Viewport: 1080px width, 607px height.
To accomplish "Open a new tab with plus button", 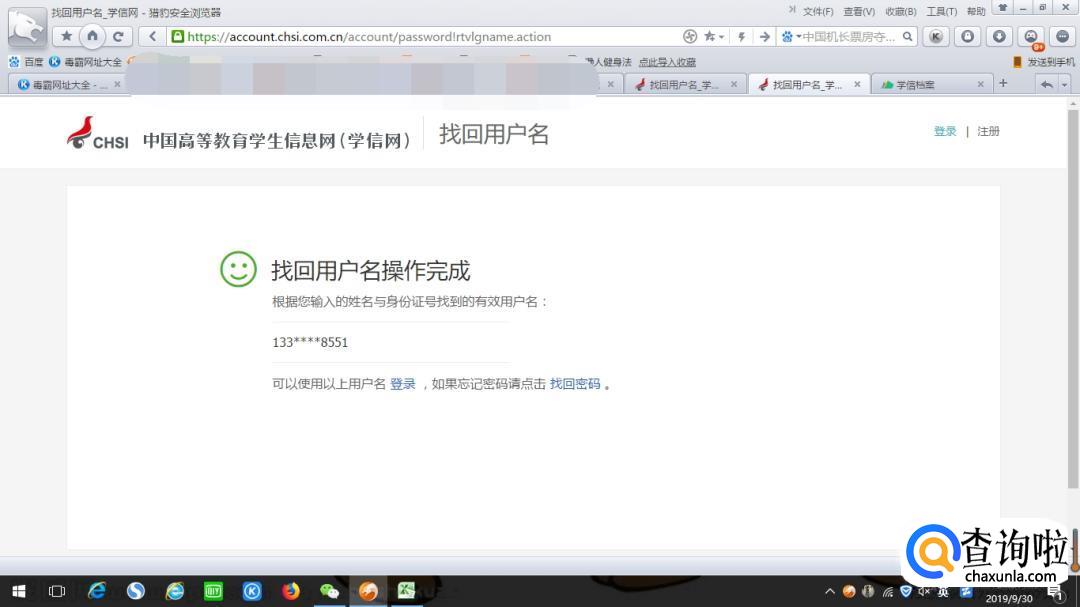I will click(x=1003, y=83).
